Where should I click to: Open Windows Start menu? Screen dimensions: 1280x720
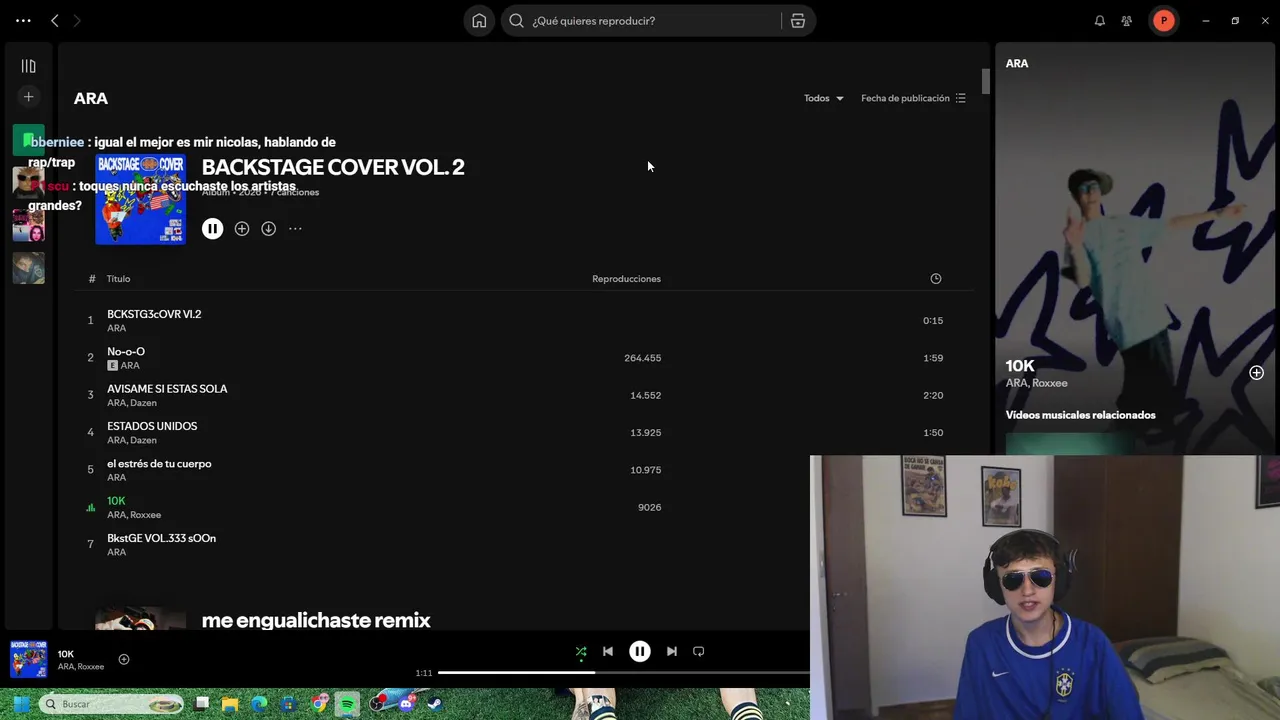coord(20,704)
